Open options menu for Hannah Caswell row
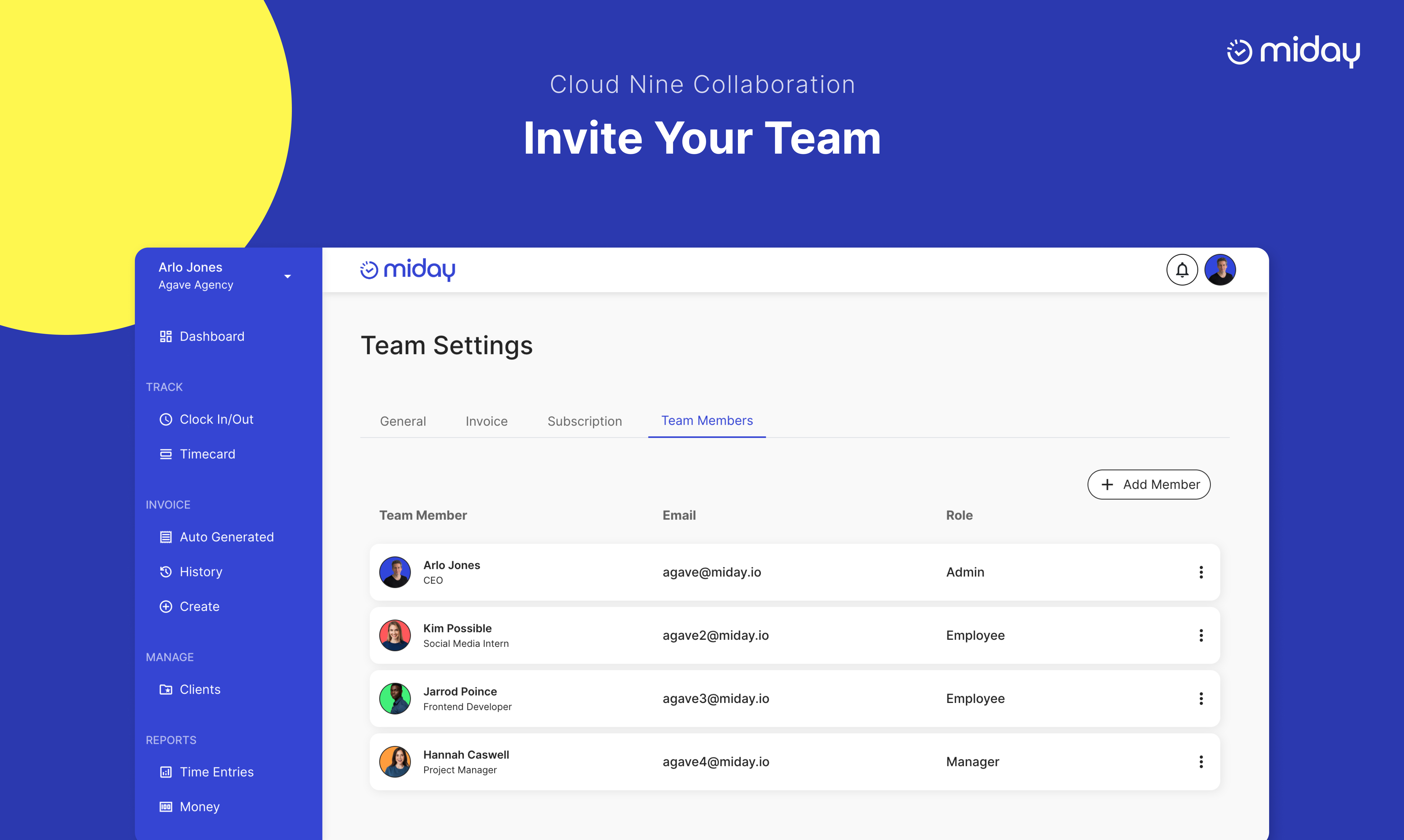The height and width of the screenshot is (840, 1404). point(1201,762)
